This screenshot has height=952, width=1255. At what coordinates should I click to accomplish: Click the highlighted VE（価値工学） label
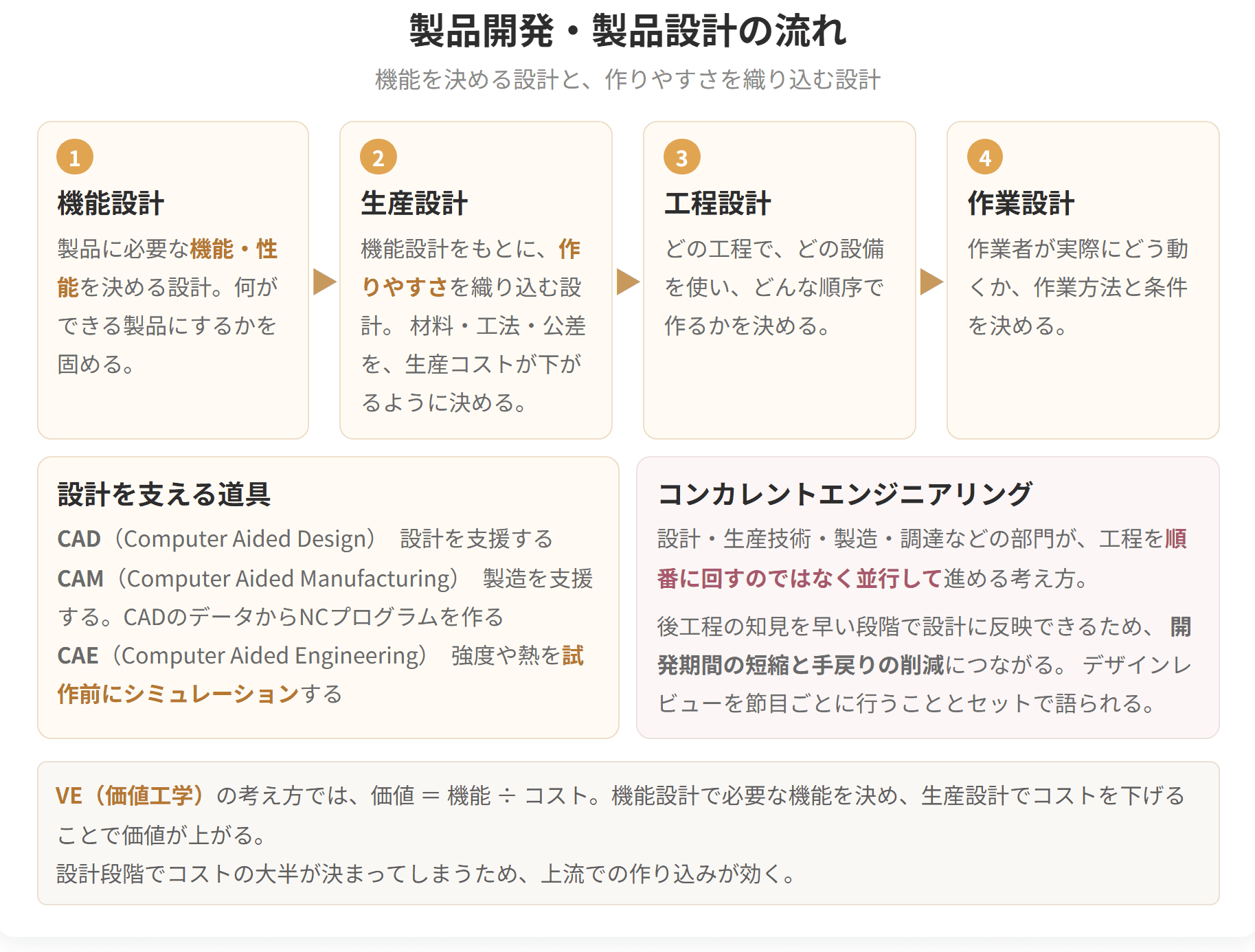131,795
